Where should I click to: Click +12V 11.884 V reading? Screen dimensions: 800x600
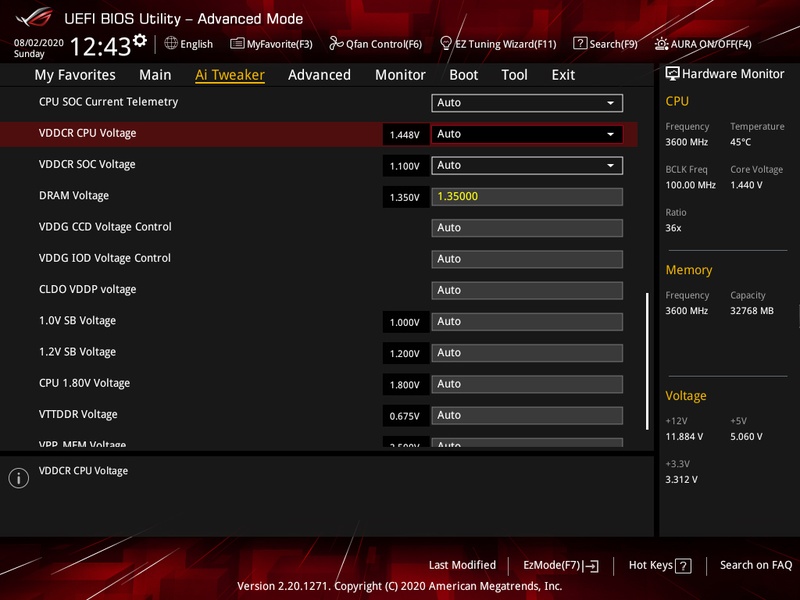[x=684, y=437]
